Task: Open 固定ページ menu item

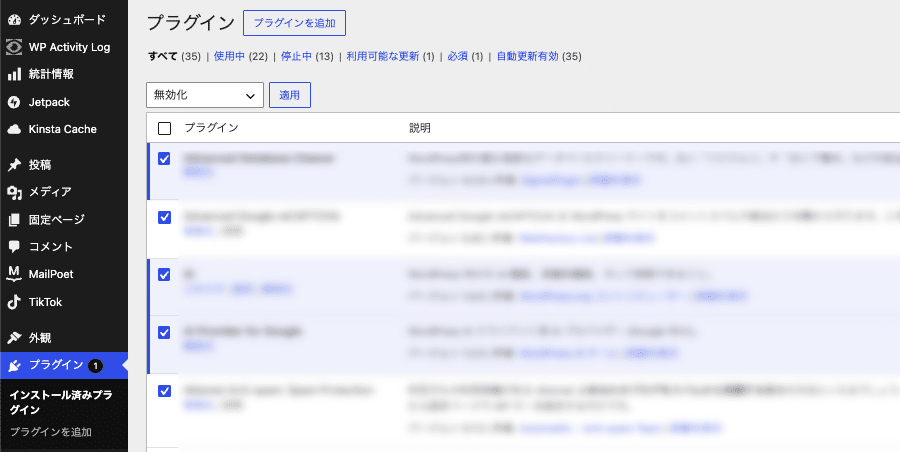Action: 56,219
